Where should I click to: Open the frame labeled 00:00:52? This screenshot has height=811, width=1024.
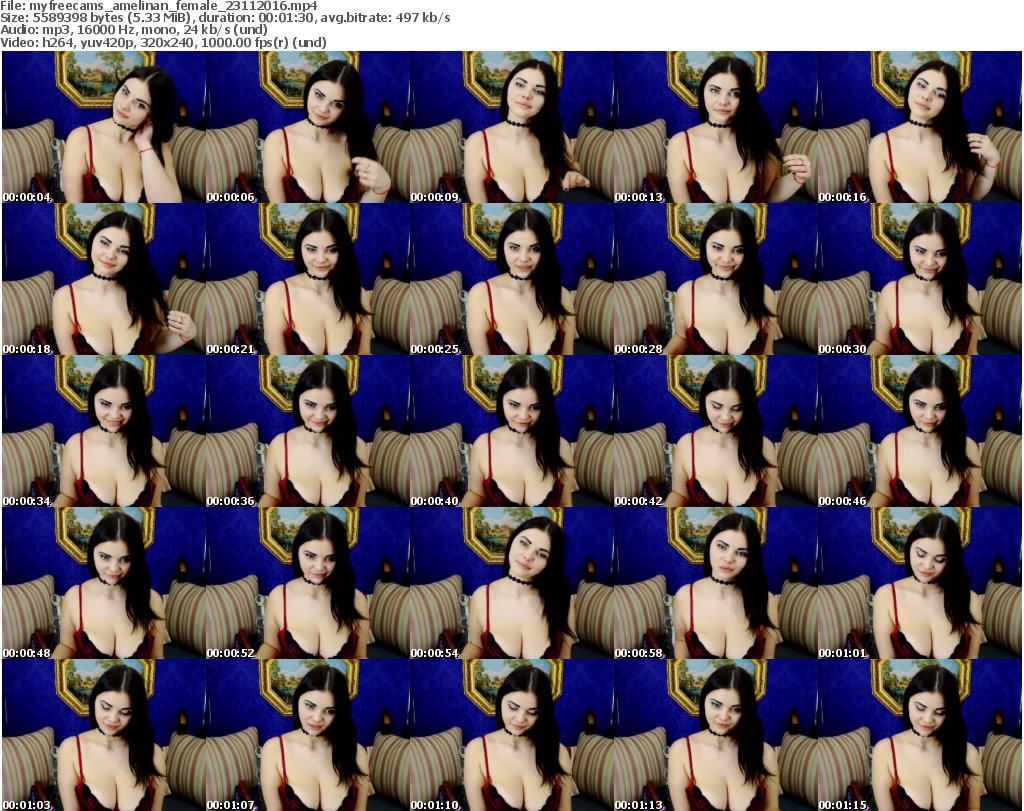coord(308,584)
